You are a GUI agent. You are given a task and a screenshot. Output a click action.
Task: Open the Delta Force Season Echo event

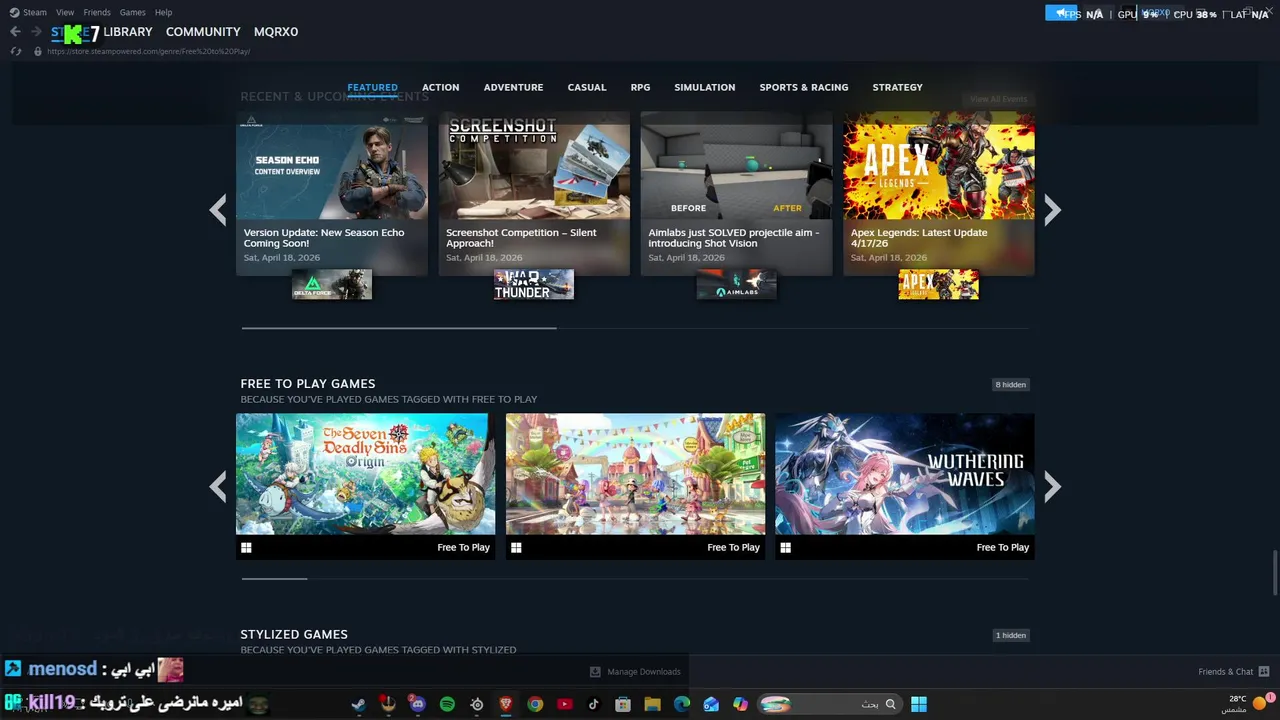tap(331, 193)
